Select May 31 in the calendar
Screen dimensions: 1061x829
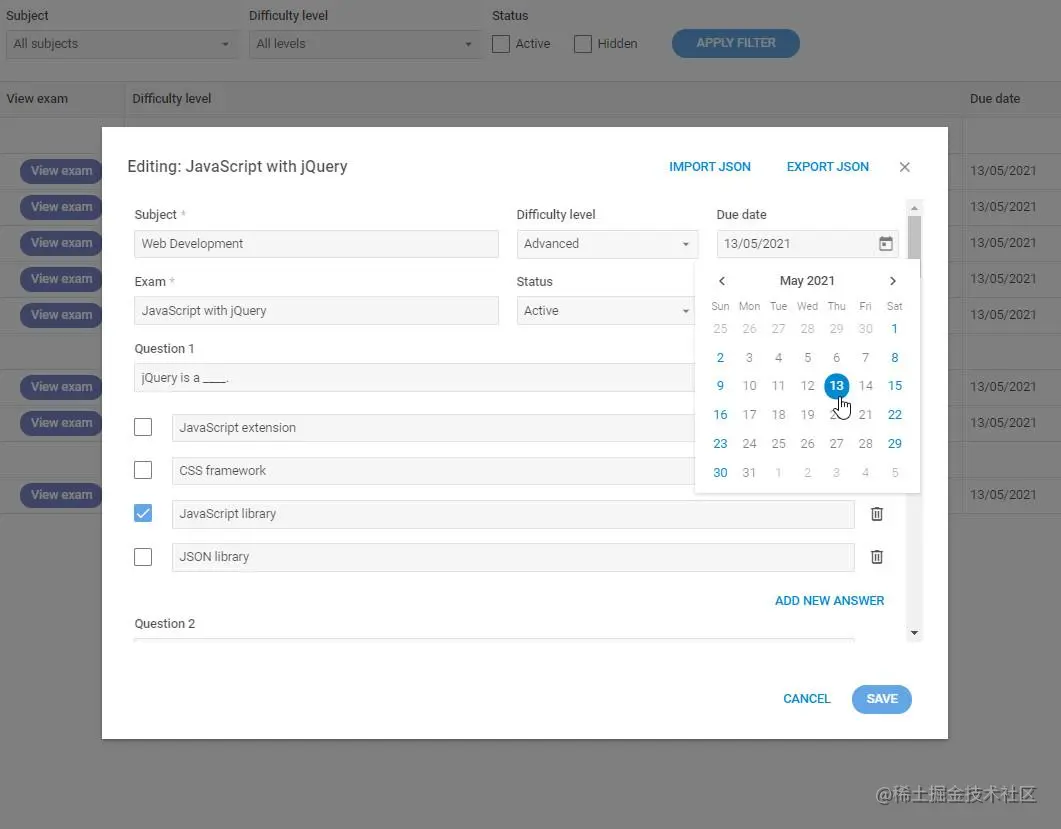(749, 472)
